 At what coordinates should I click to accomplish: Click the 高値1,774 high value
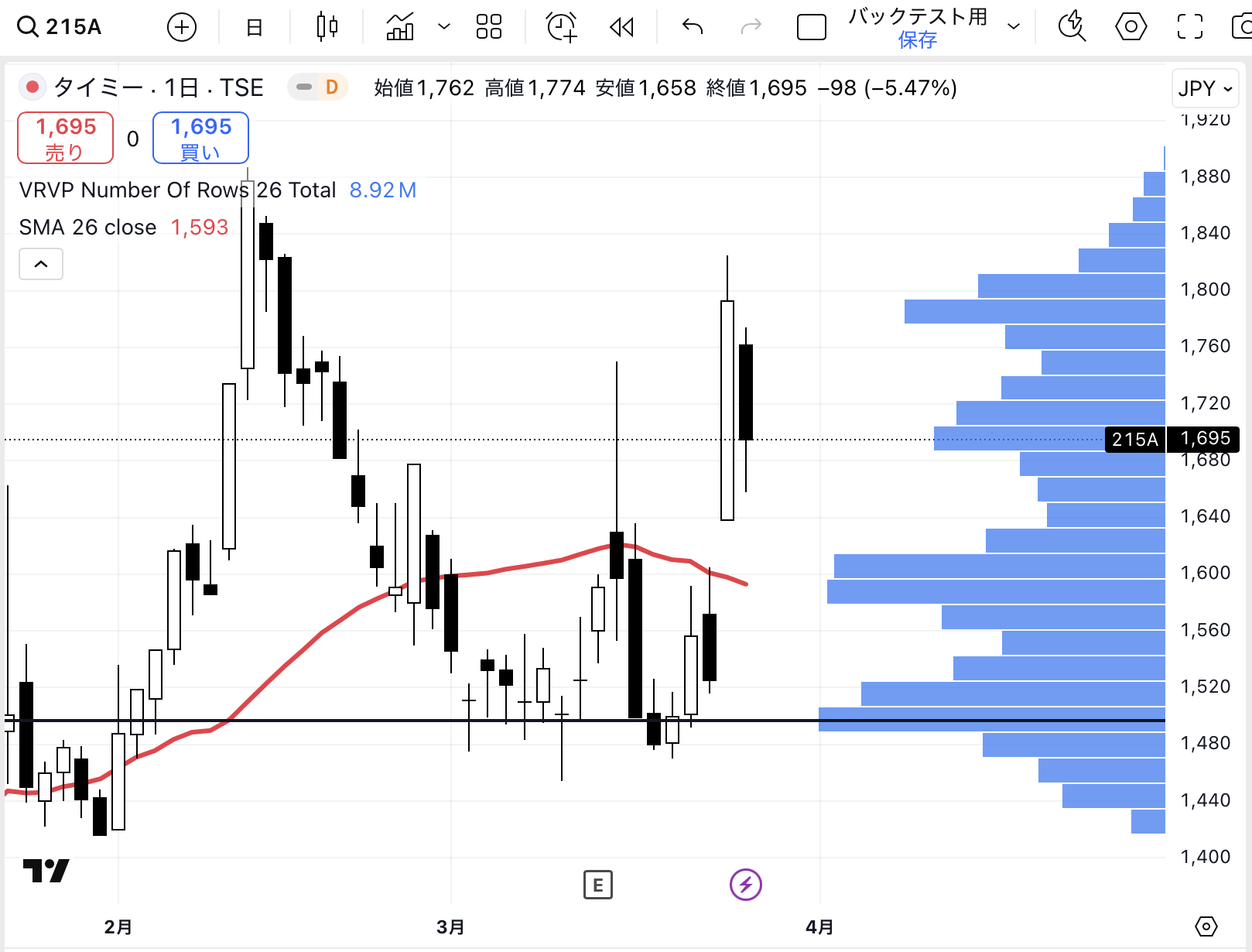point(535,88)
